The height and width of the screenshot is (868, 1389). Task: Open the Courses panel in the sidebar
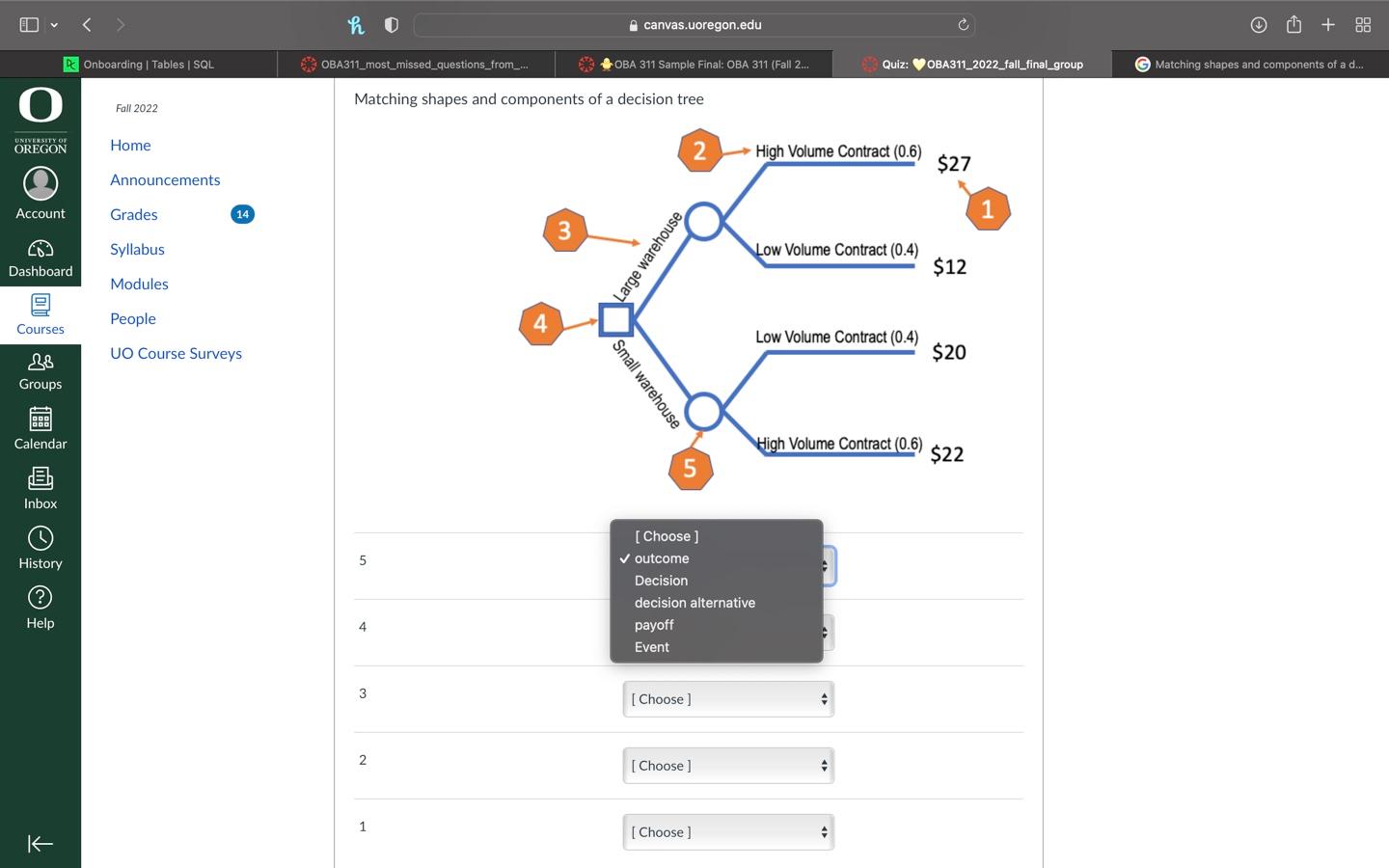[40, 313]
